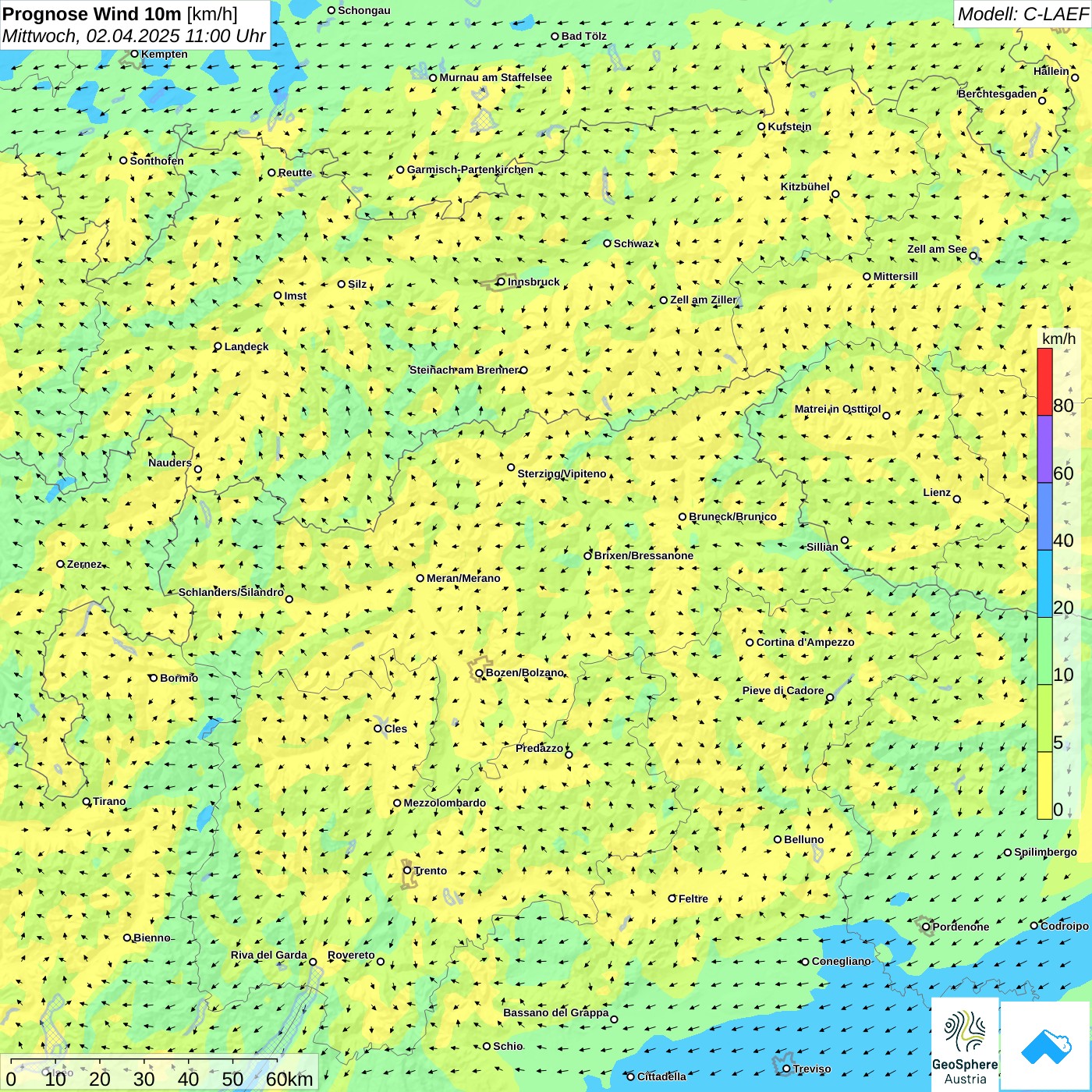This screenshot has height=1092, width=1092.
Task: Click the Innsbruck city marker
Action: coord(502,282)
